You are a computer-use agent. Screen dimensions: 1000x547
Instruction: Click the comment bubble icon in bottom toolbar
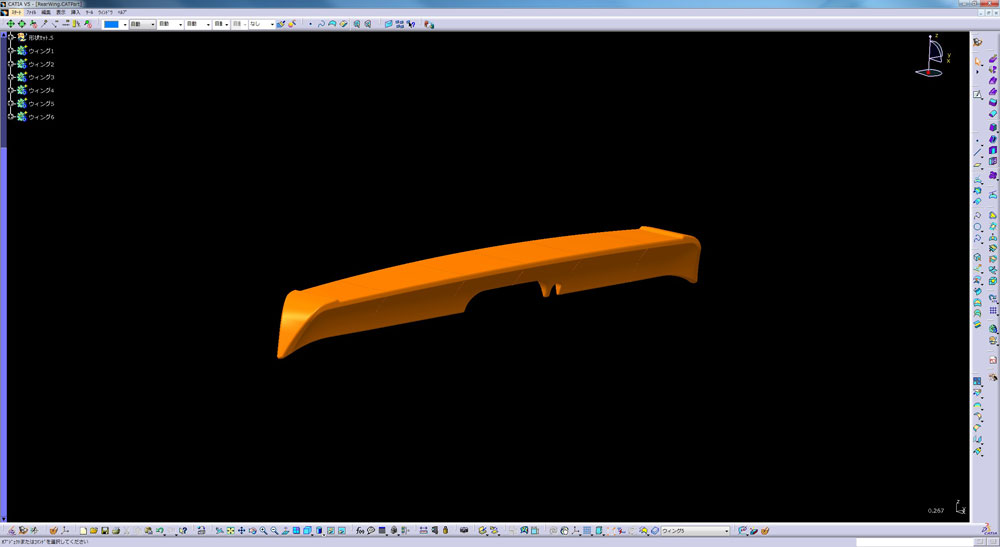point(371,530)
